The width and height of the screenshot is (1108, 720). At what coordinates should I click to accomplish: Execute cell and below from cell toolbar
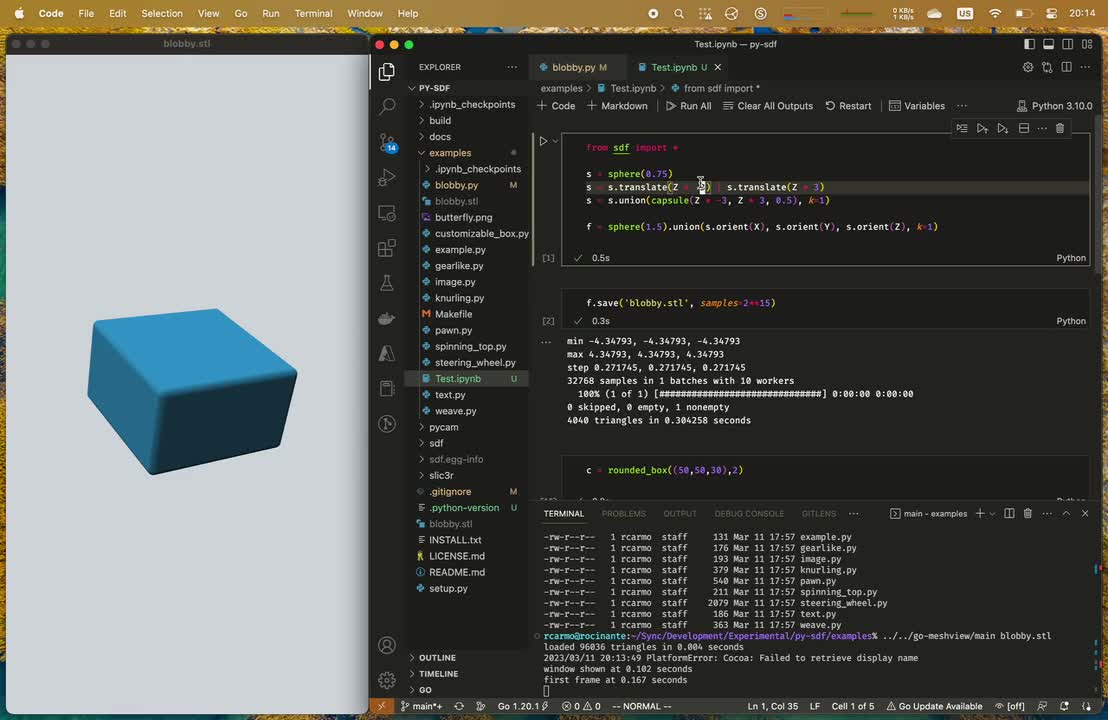point(1002,129)
